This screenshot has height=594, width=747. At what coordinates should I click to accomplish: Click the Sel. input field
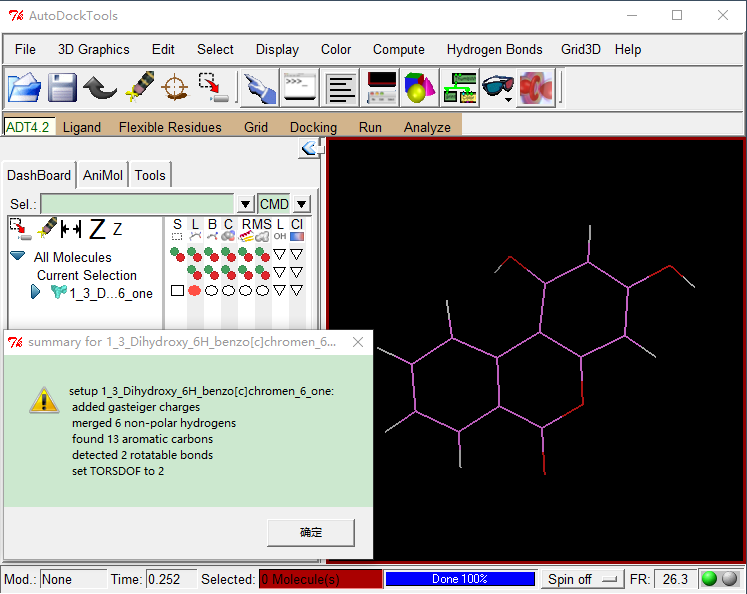(x=138, y=204)
